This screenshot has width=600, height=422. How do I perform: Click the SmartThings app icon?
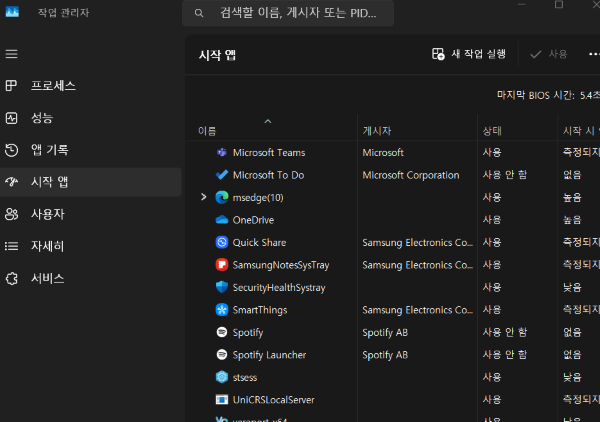point(222,310)
